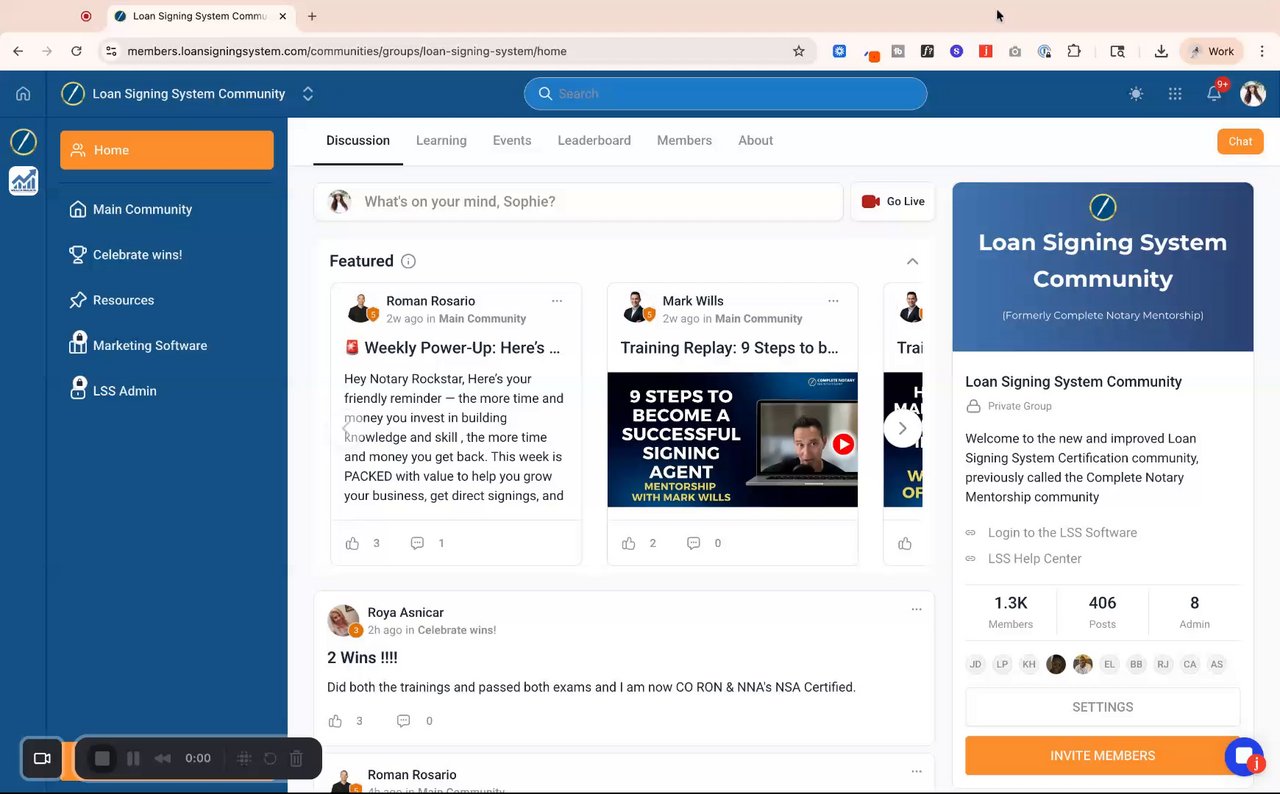Image resolution: width=1280 pixels, height=794 pixels.
Task: Show next featured post with right arrow
Action: click(x=902, y=428)
